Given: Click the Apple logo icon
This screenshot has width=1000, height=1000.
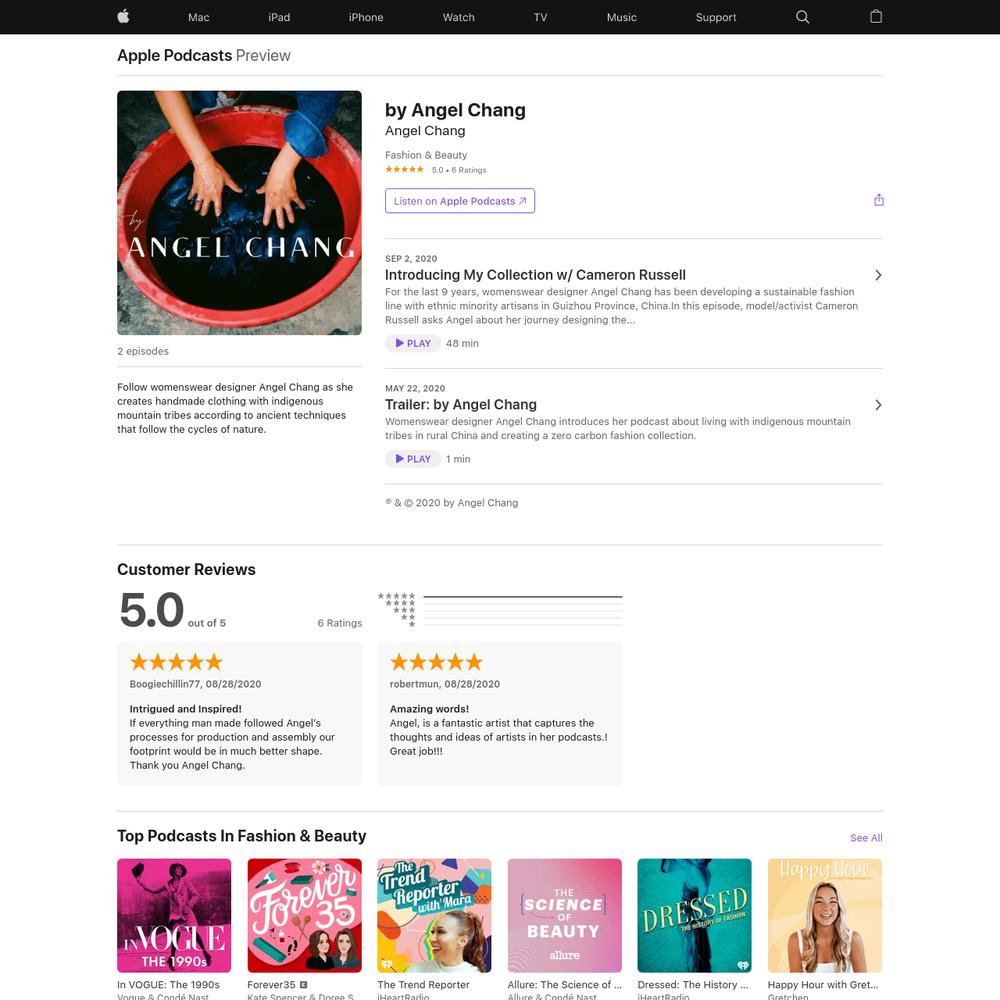Looking at the screenshot, I should coord(123,17).
